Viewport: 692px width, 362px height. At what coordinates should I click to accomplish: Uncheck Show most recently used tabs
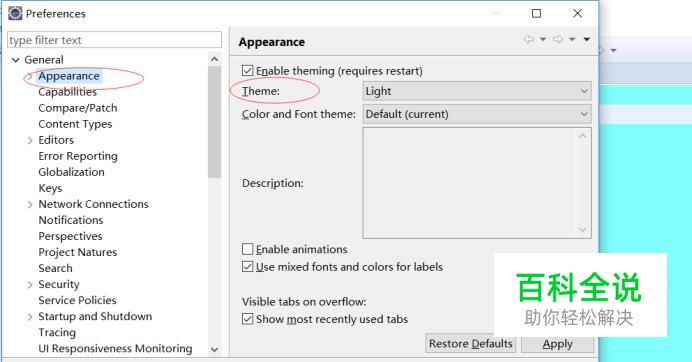(x=248, y=319)
